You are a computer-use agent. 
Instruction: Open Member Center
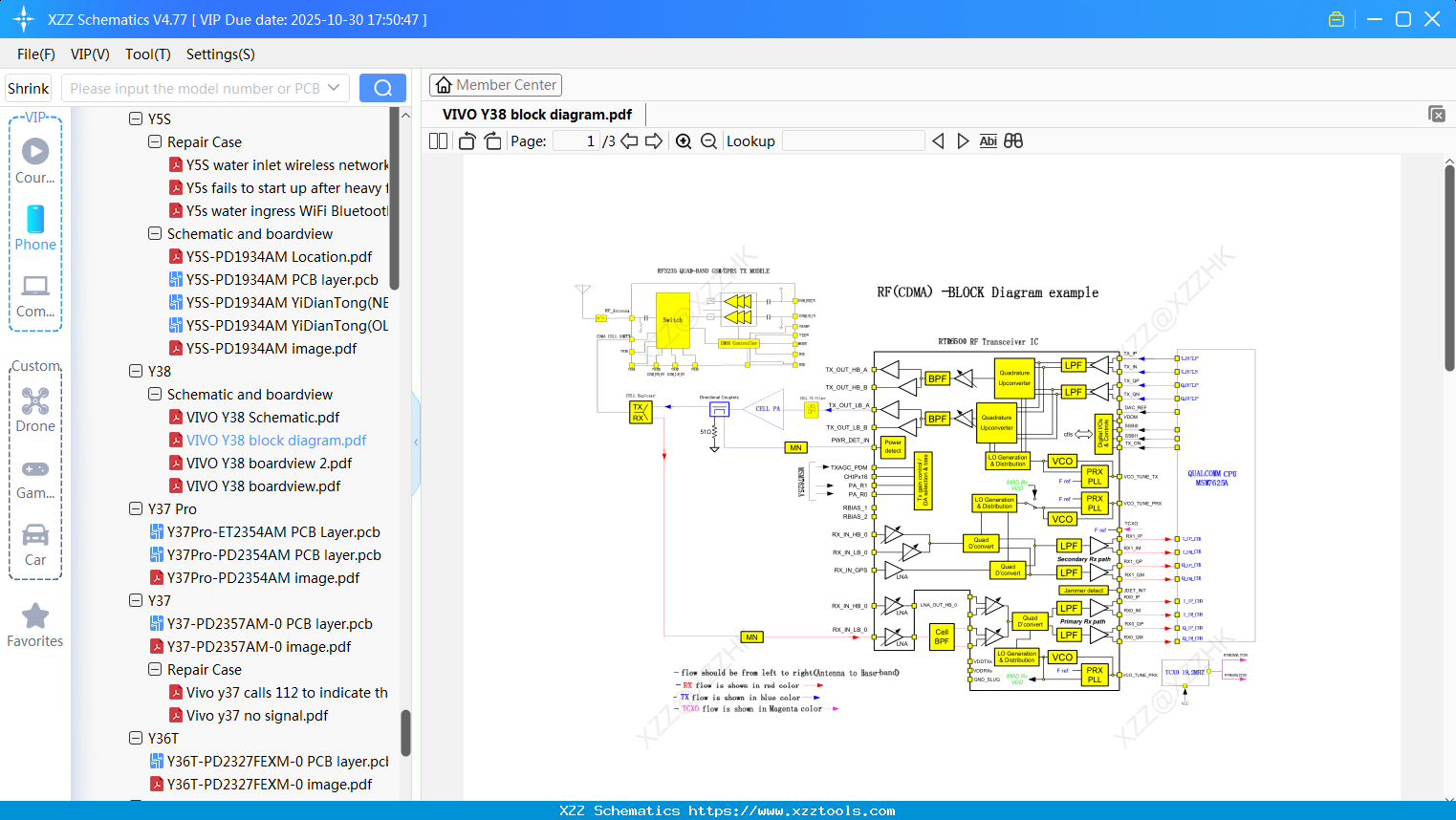point(495,85)
